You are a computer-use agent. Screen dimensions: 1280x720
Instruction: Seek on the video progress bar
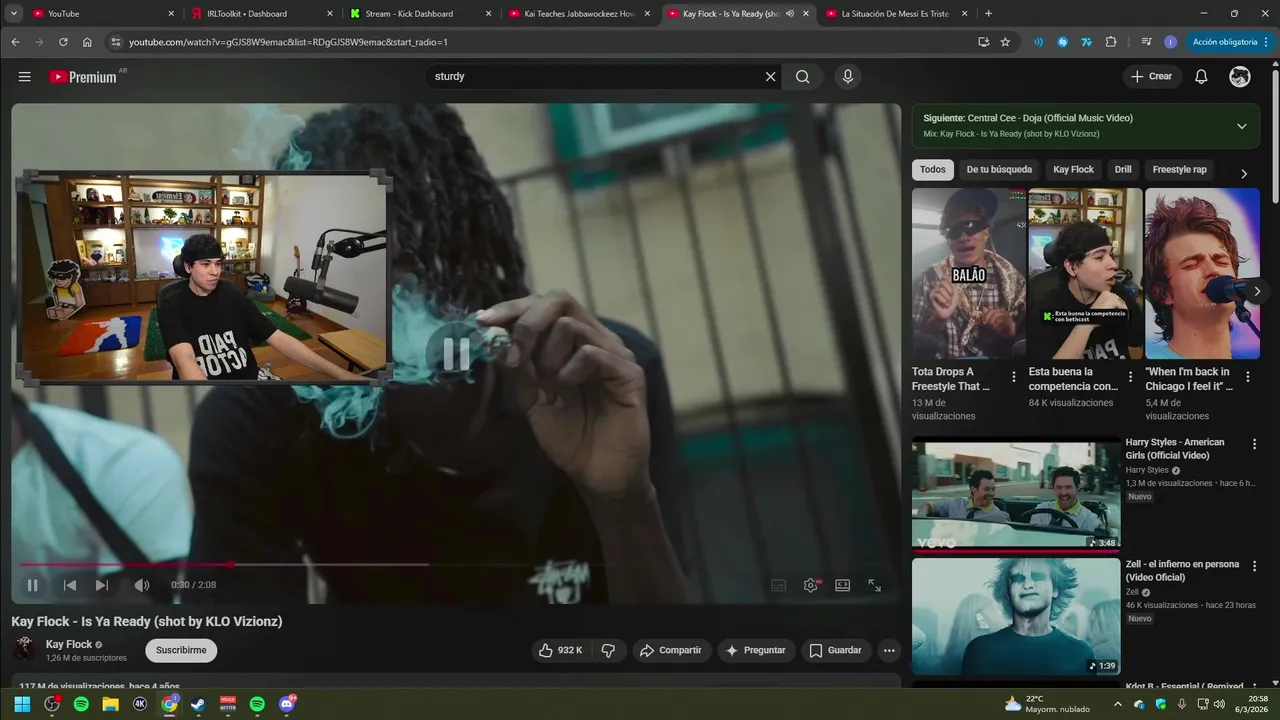456,565
